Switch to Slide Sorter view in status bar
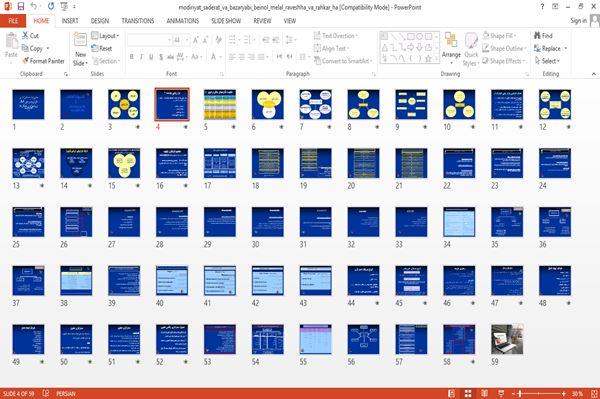600x399 pixels. coord(468,393)
